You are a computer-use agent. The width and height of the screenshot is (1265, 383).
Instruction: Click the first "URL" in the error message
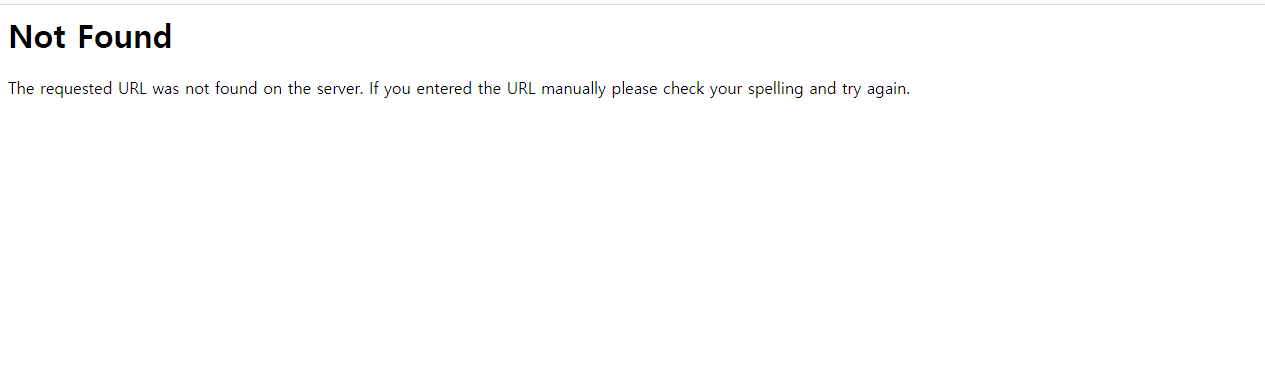click(x=133, y=88)
